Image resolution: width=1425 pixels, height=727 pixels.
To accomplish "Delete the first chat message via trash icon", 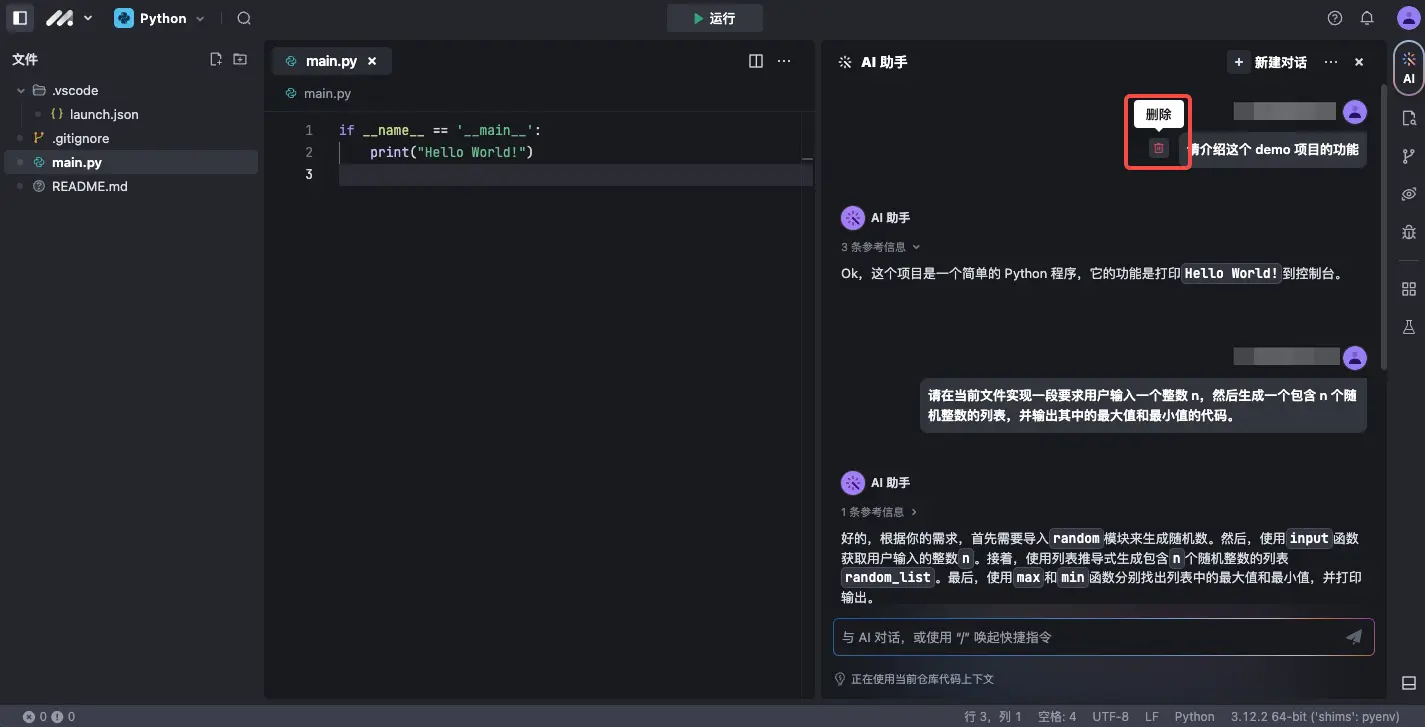I will [1159, 148].
